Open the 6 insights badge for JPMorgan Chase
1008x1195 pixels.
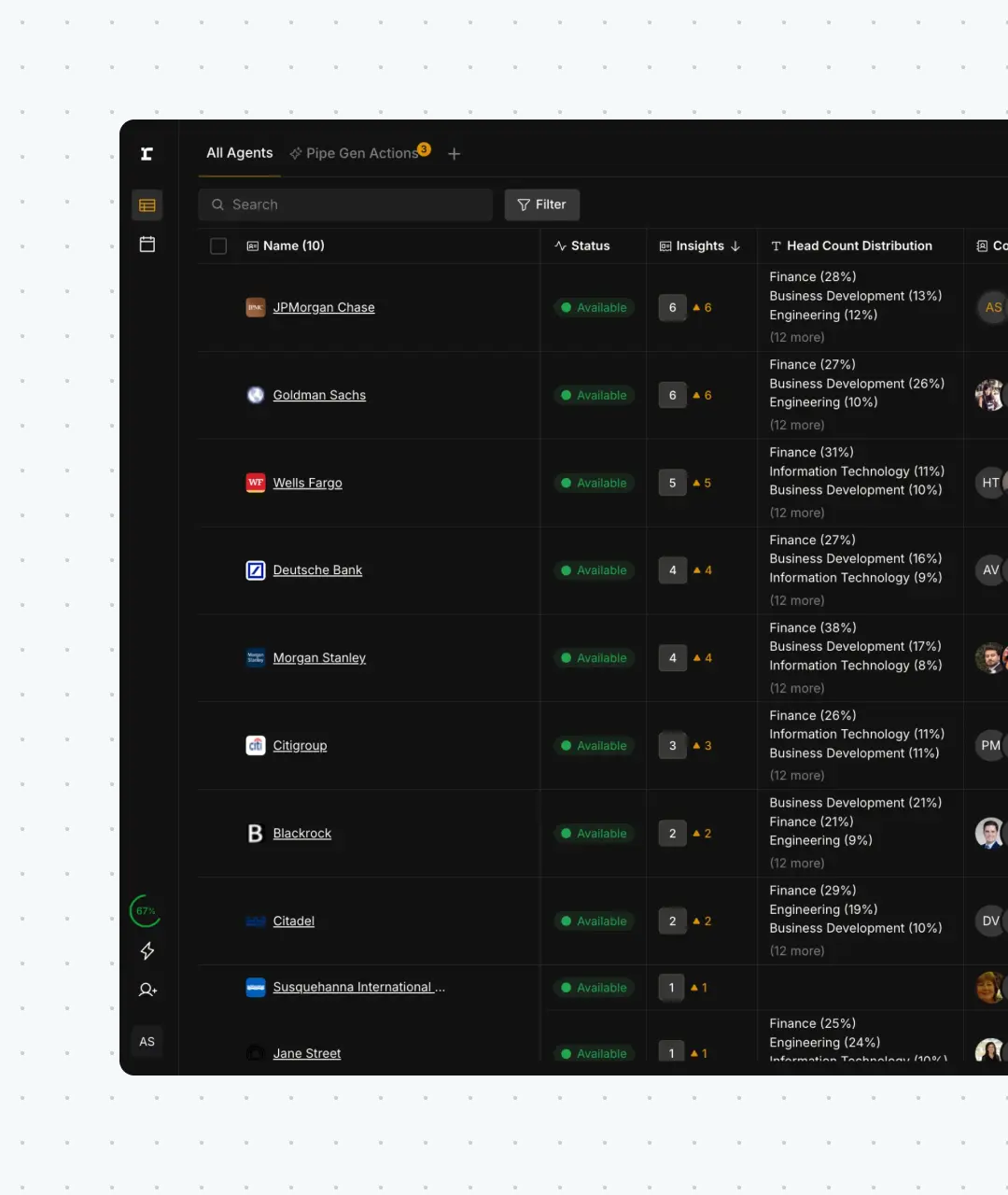(x=672, y=307)
